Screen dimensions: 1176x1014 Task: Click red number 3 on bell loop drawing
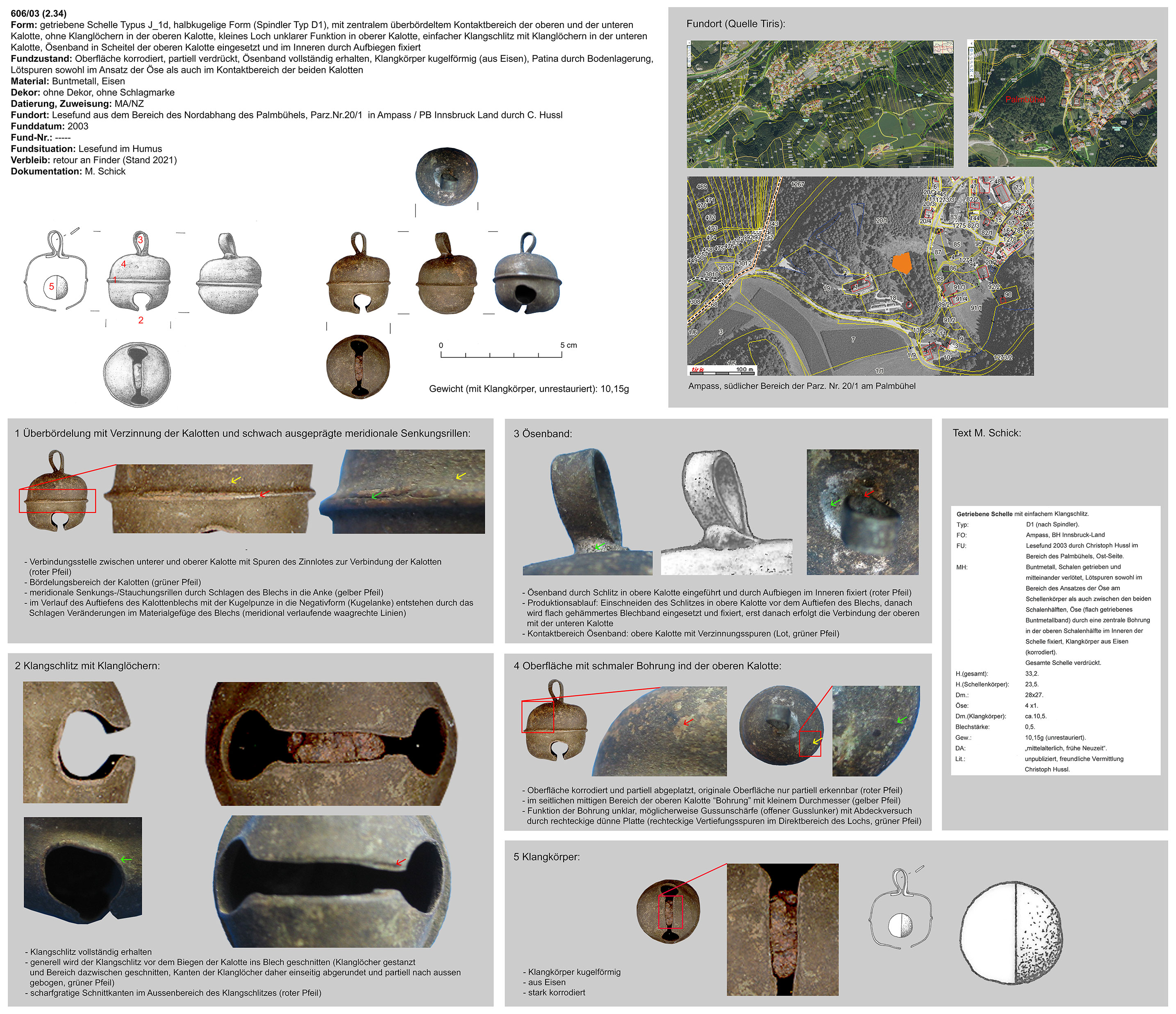(x=140, y=240)
